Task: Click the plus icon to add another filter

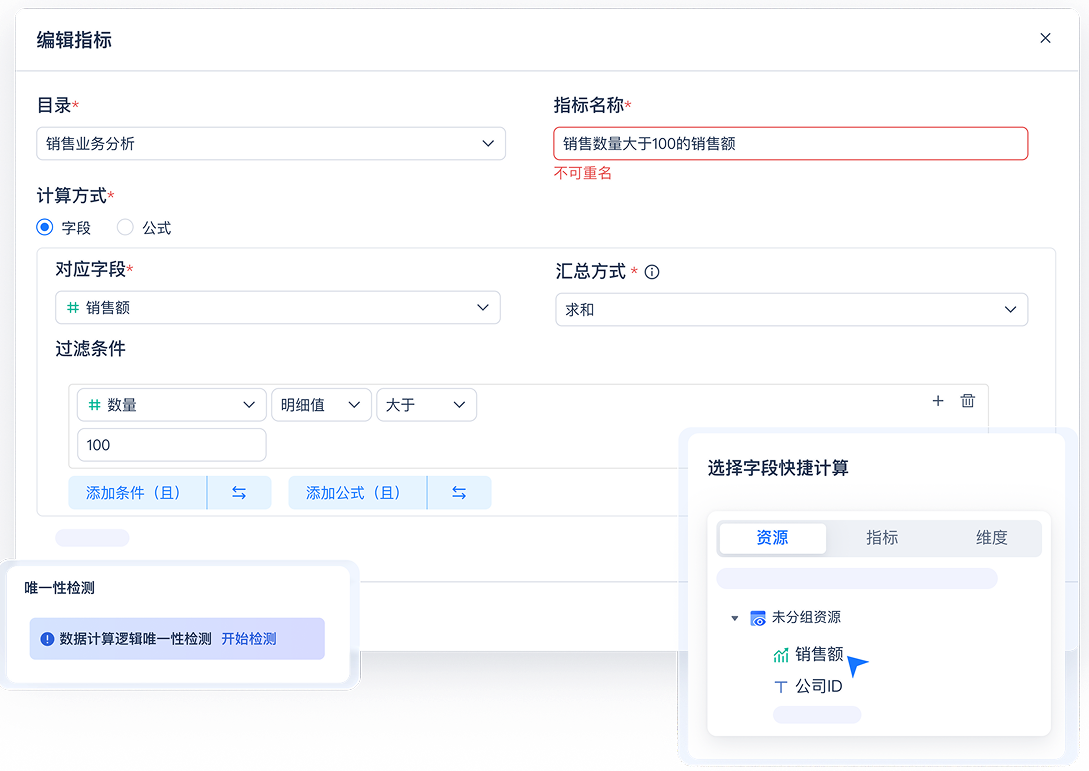Action: pyautogui.click(x=937, y=400)
